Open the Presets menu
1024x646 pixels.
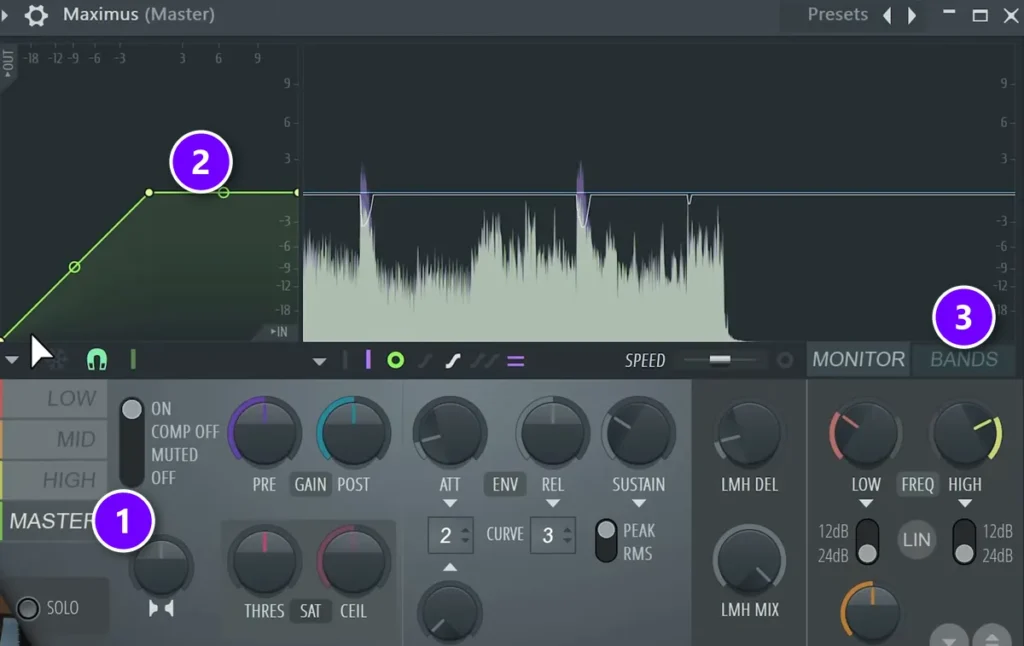click(x=837, y=14)
